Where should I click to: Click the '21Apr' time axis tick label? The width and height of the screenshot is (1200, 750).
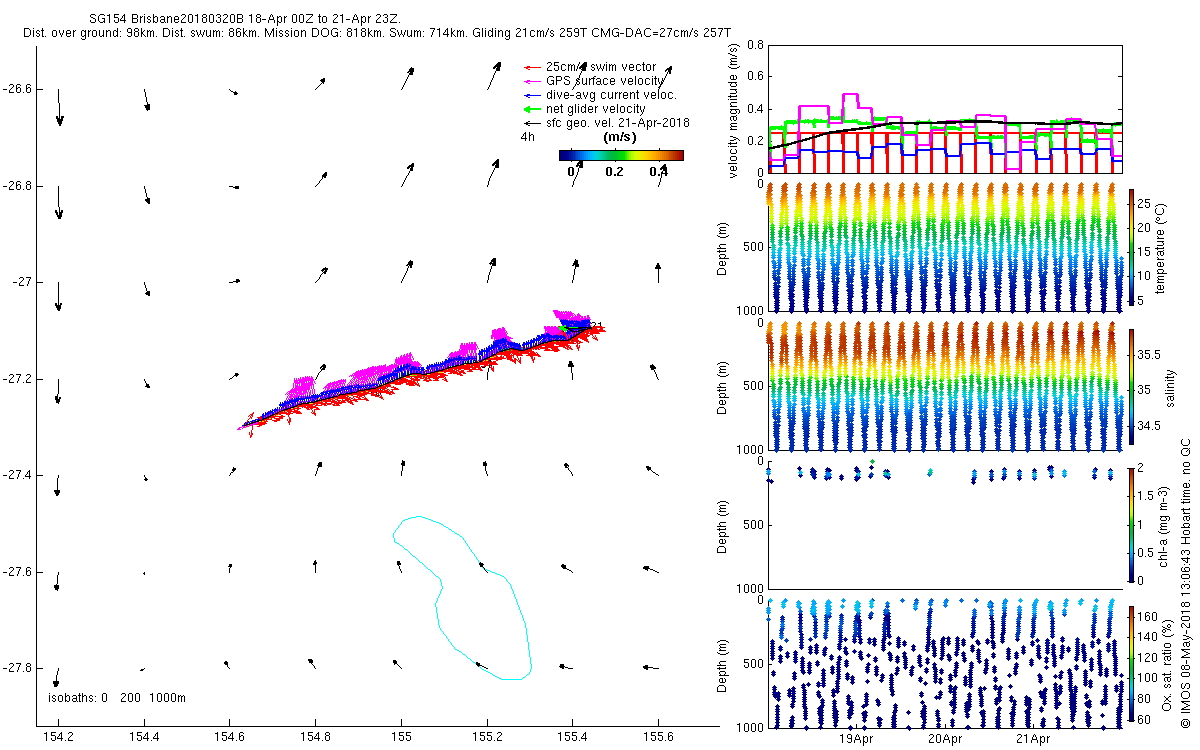pyautogui.click(x=1034, y=740)
